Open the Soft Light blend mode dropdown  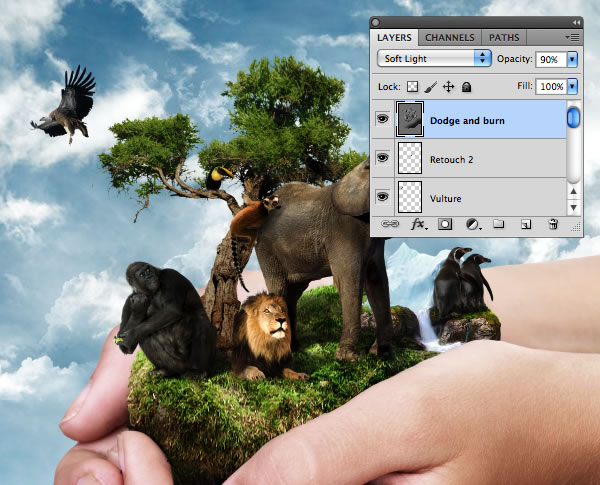[434, 59]
